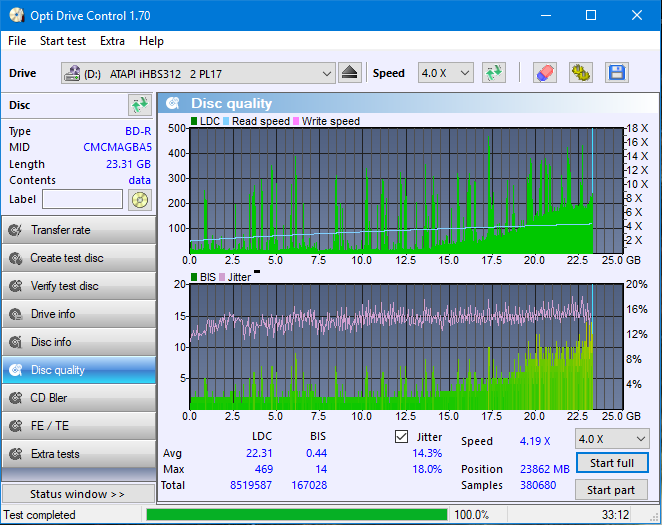
Task: Click the Disc quality header disc icon
Action: tap(173, 103)
